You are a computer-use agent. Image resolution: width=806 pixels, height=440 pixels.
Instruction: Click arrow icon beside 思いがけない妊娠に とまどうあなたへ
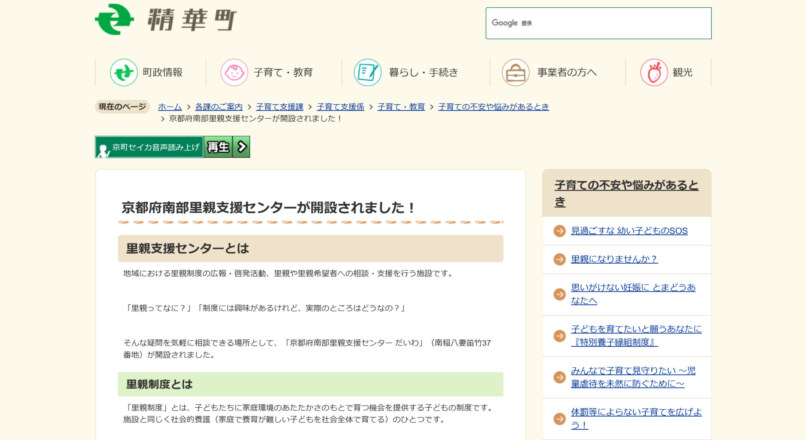pos(559,294)
